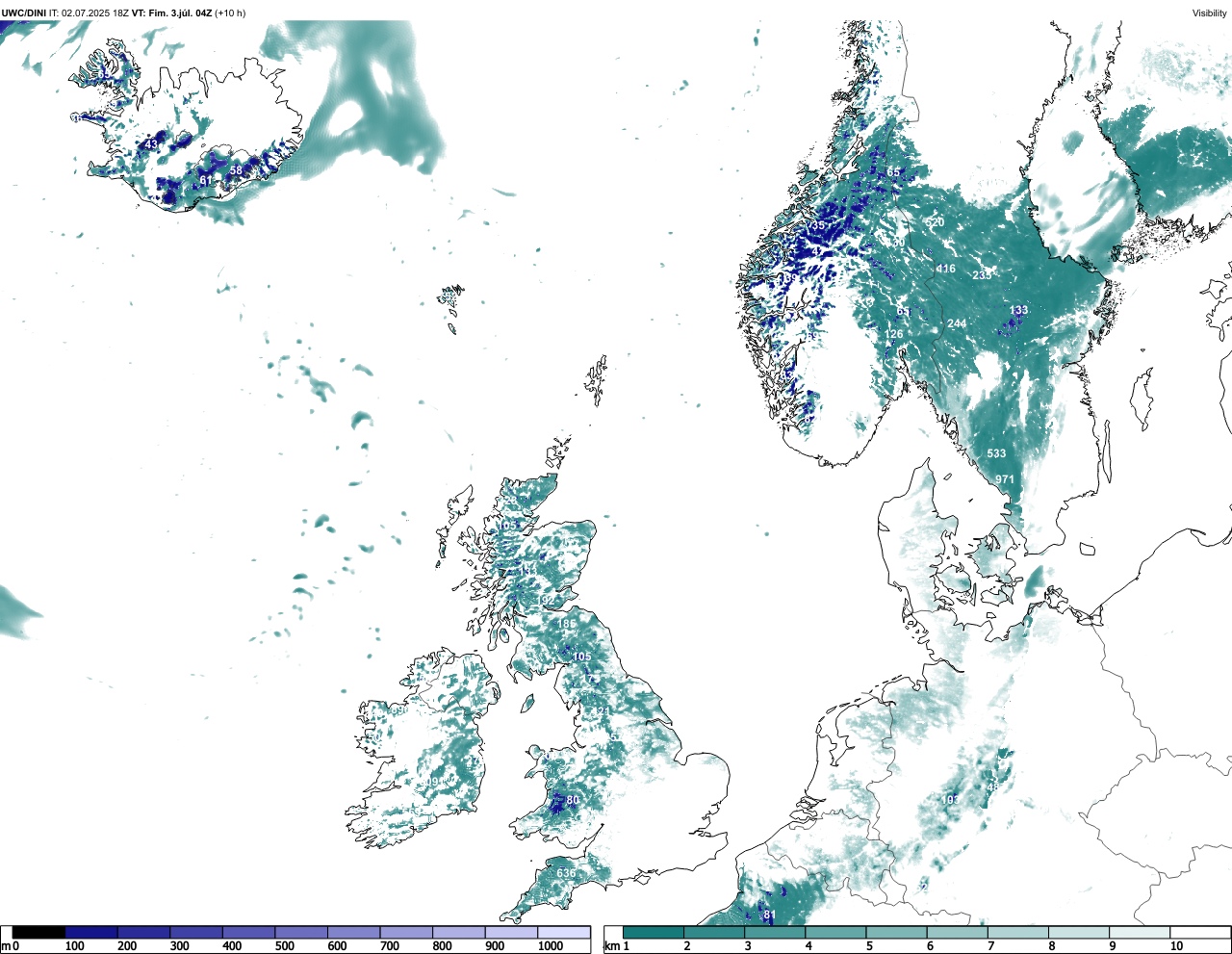The width and height of the screenshot is (1232, 954).
Task: Click the '520' visibility value on the map
Action: click(935, 222)
